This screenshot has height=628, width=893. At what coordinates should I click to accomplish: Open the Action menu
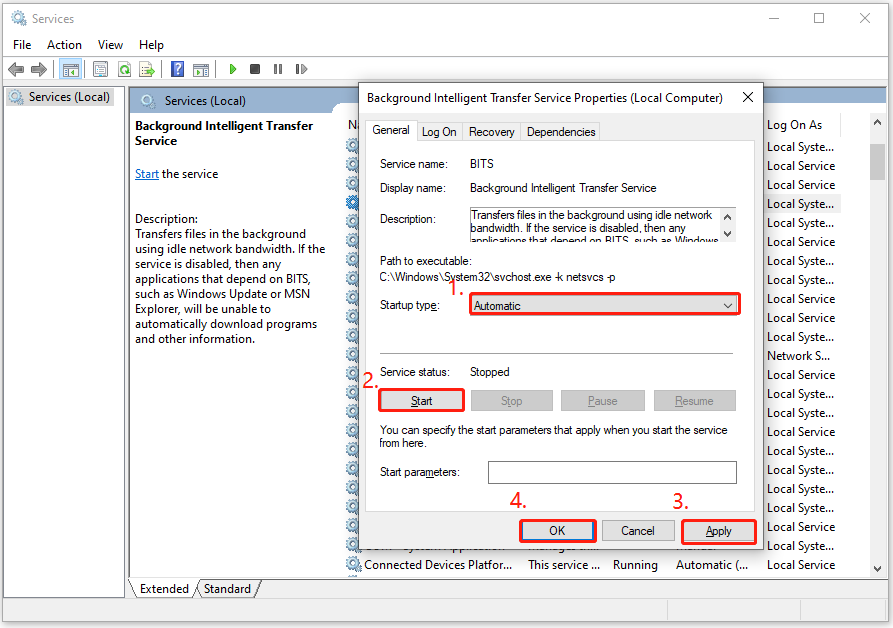click(64, 45)
